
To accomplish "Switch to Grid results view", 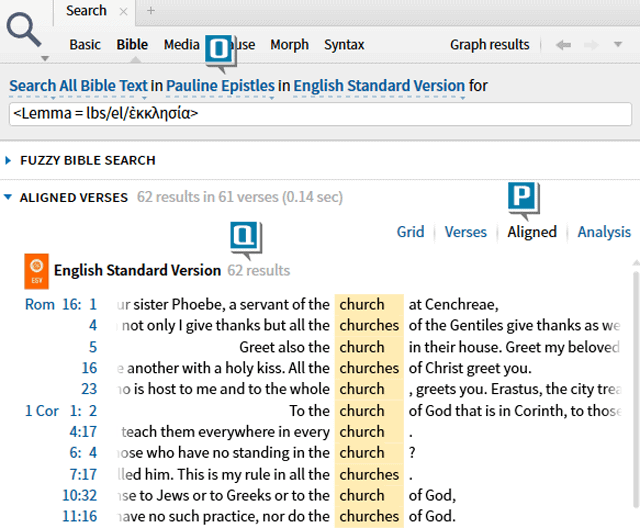I will 410,232.
